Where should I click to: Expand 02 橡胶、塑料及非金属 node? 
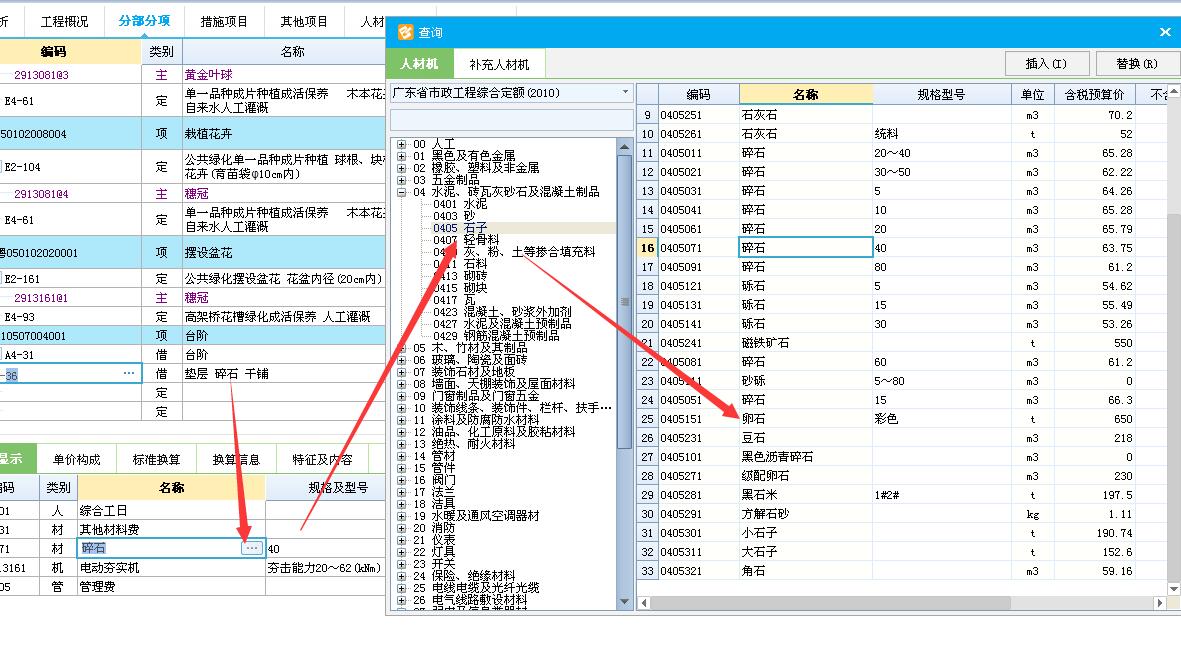[x=401, y=168]
